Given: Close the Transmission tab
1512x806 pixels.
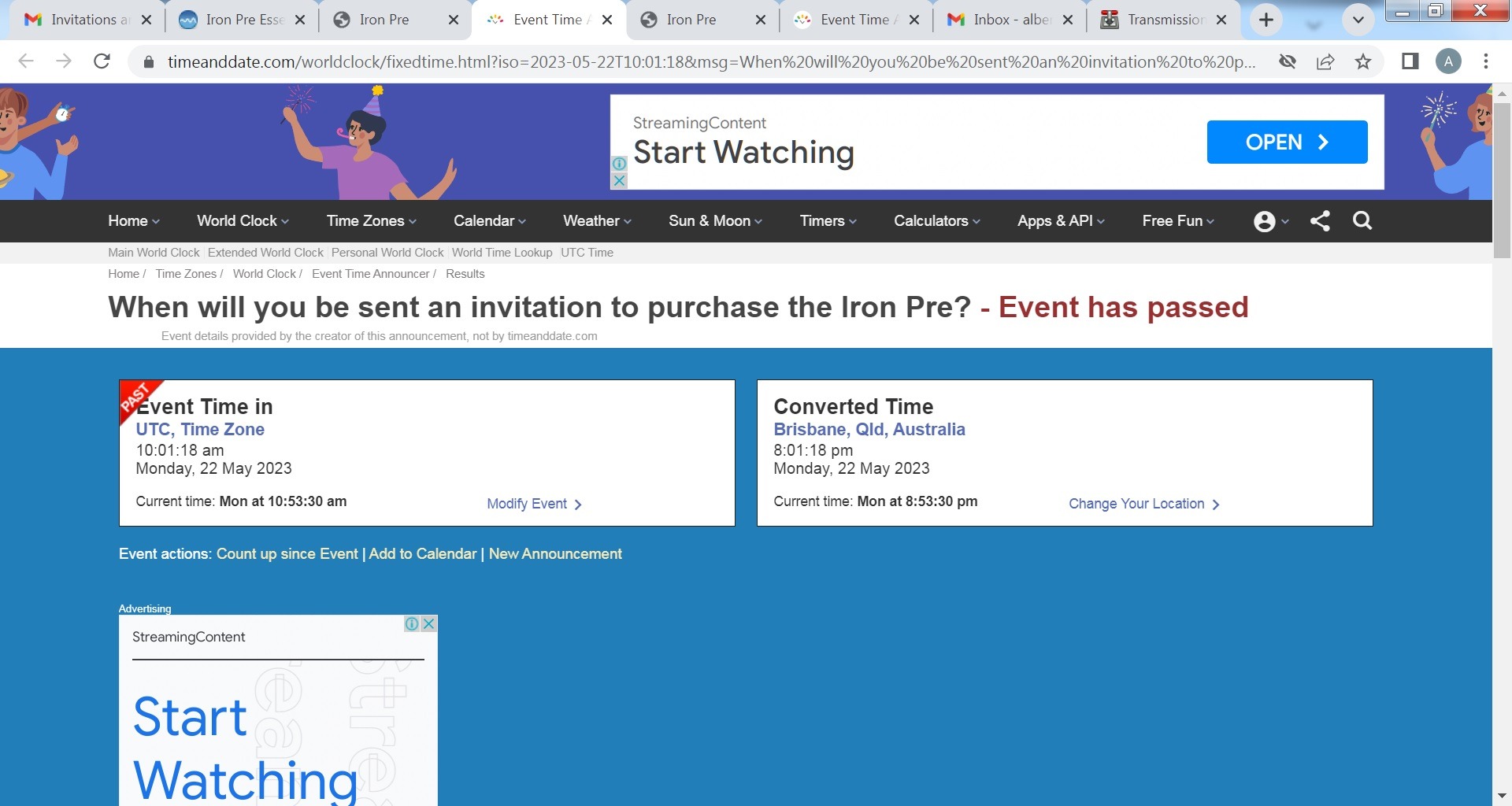Looking at the screenshot, I should [1221, 20].
